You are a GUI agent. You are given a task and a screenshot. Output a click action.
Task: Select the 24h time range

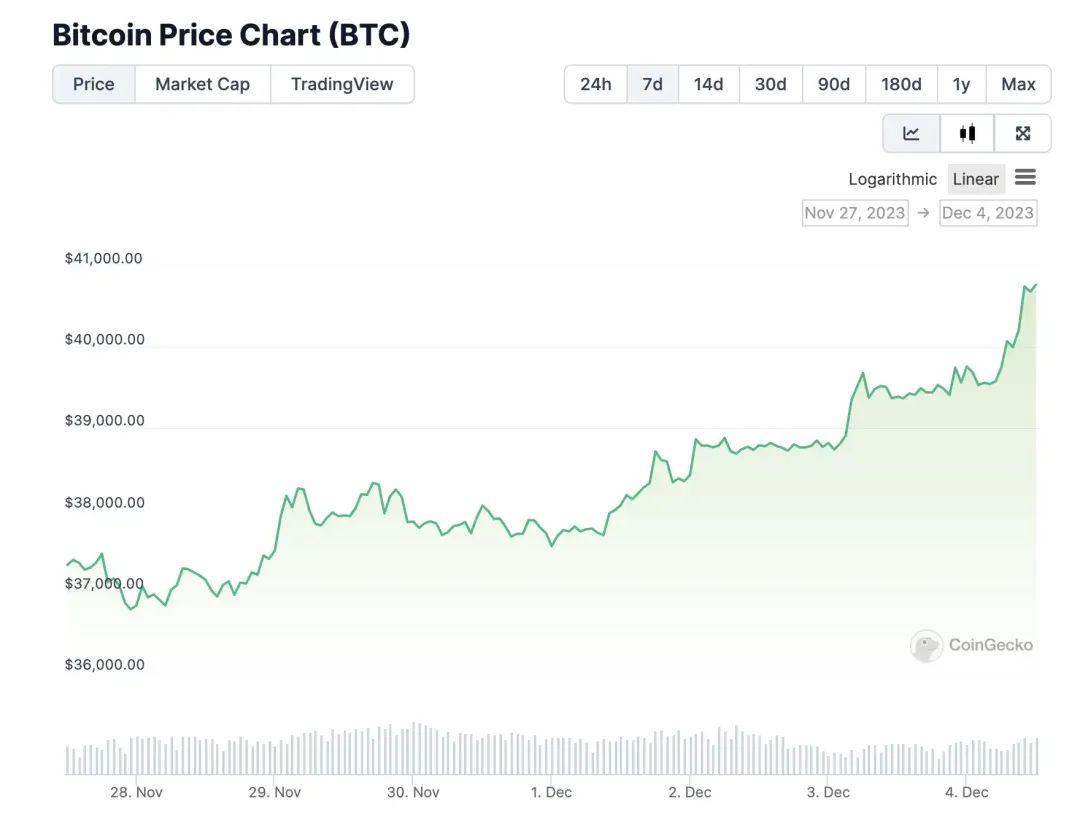tap(596, 84)
